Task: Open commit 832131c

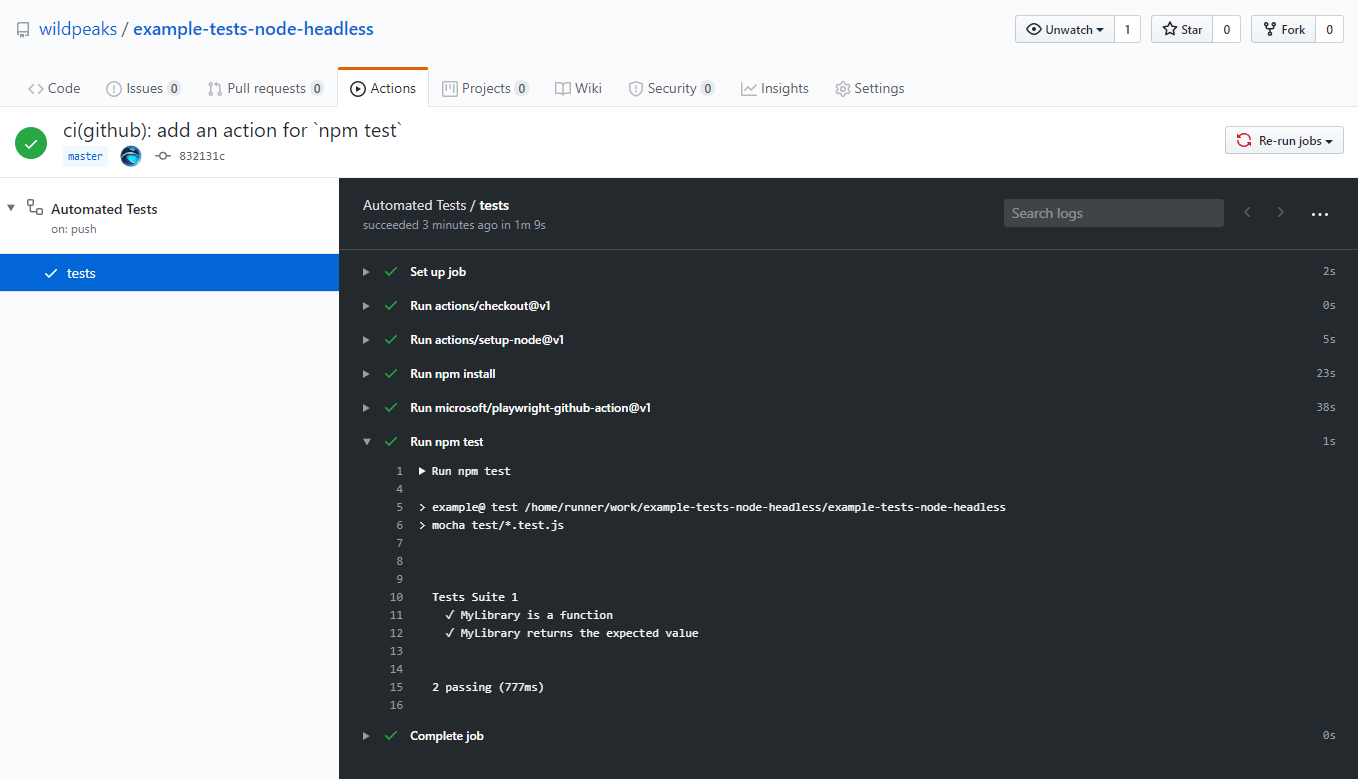Action: (x=202, y=156)
